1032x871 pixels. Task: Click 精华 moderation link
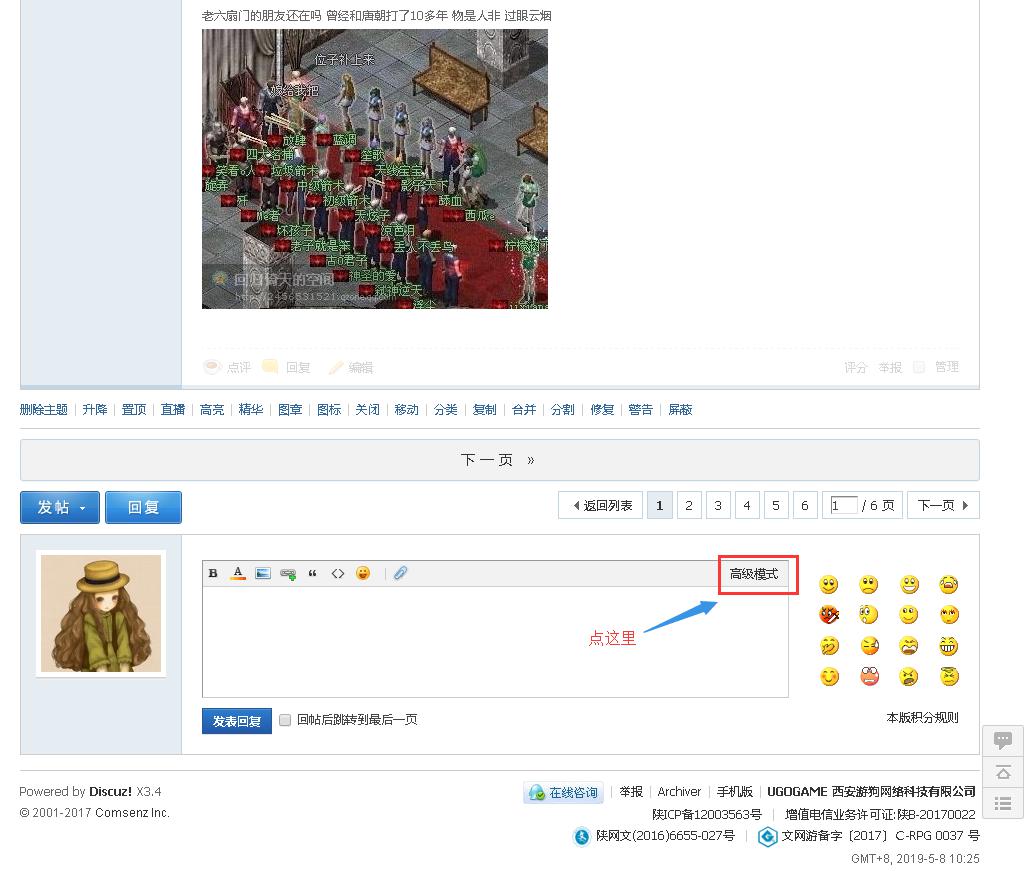pos(251,409)
